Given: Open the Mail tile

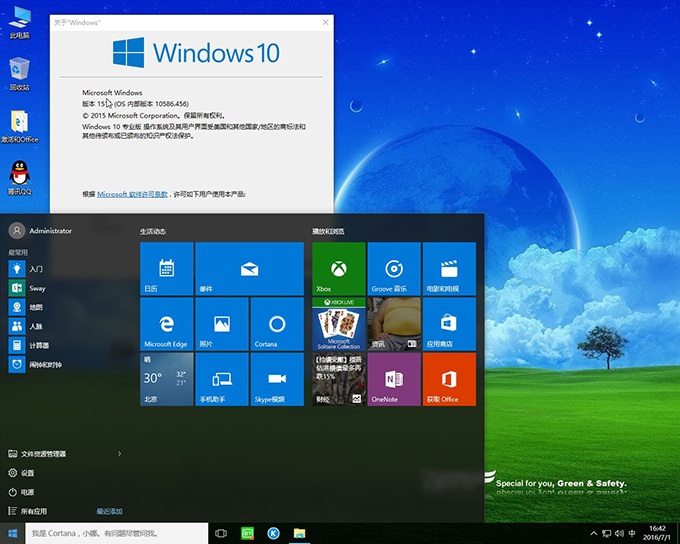Looking at the screenshot, I should click(x=249, y=268).
